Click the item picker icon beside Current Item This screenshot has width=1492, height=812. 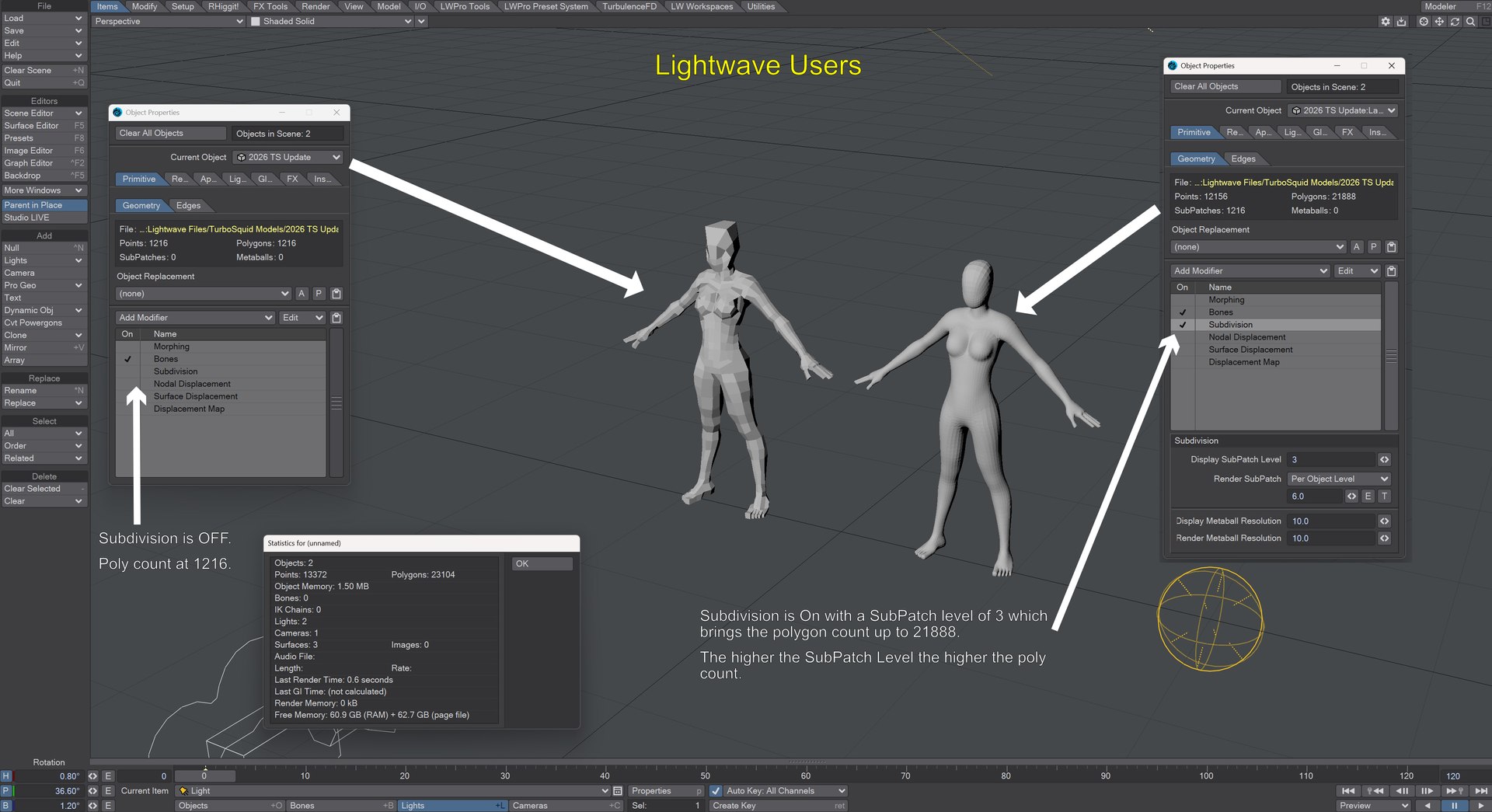click(x=618, y=791)
